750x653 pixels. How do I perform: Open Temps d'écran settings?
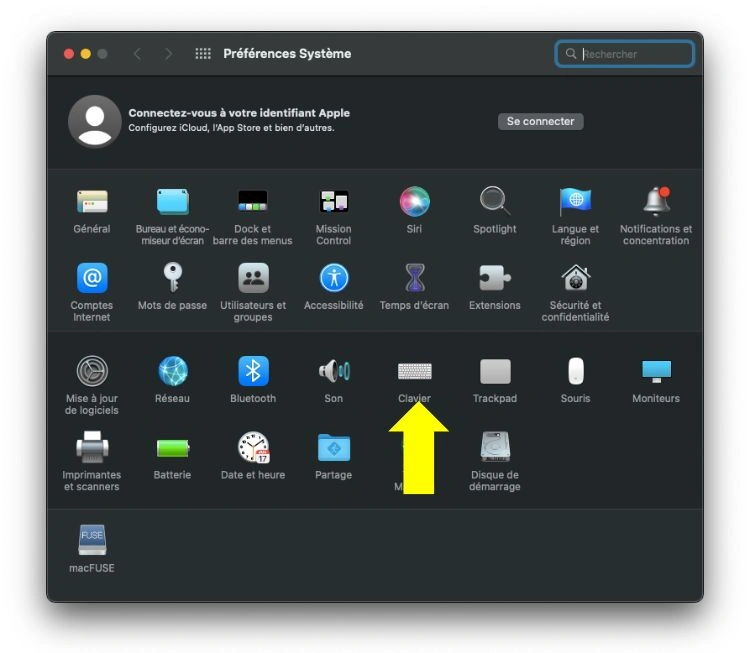[x=414, y=277]
